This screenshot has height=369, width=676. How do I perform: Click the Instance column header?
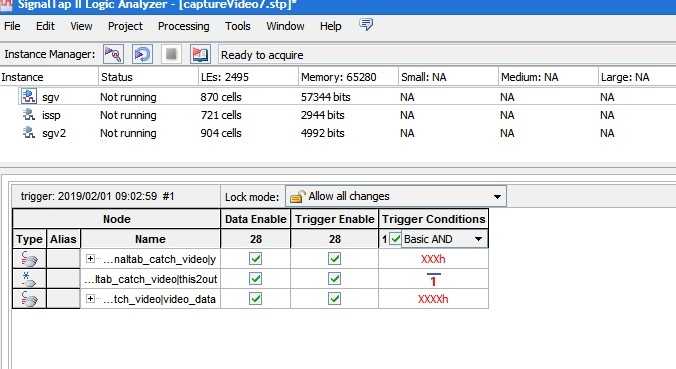[49, 77]
